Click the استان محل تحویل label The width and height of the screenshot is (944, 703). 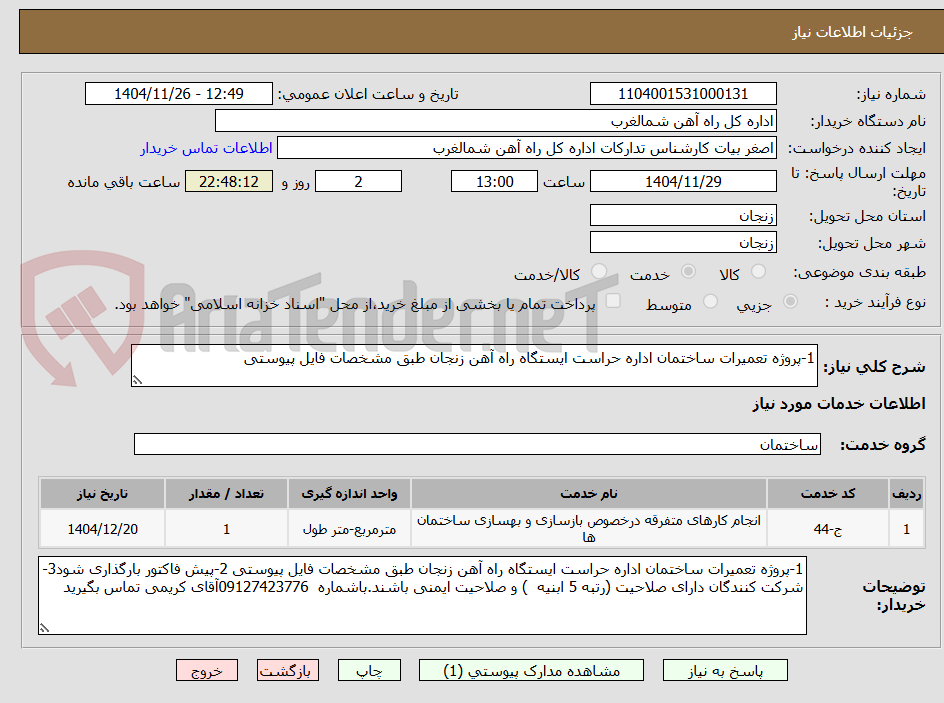click(x=867, y=216)
